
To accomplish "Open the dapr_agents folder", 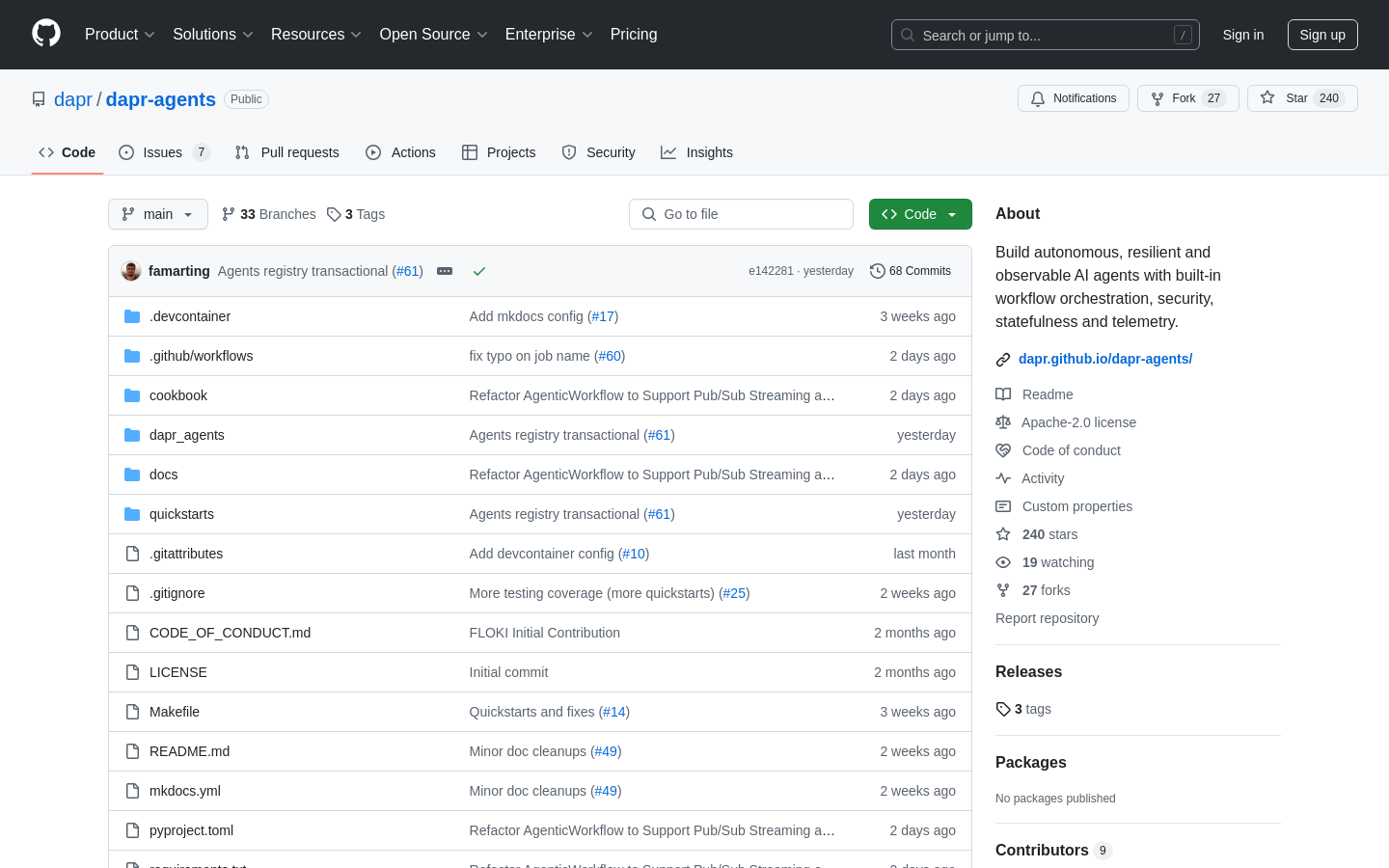I will pos(187,435).
